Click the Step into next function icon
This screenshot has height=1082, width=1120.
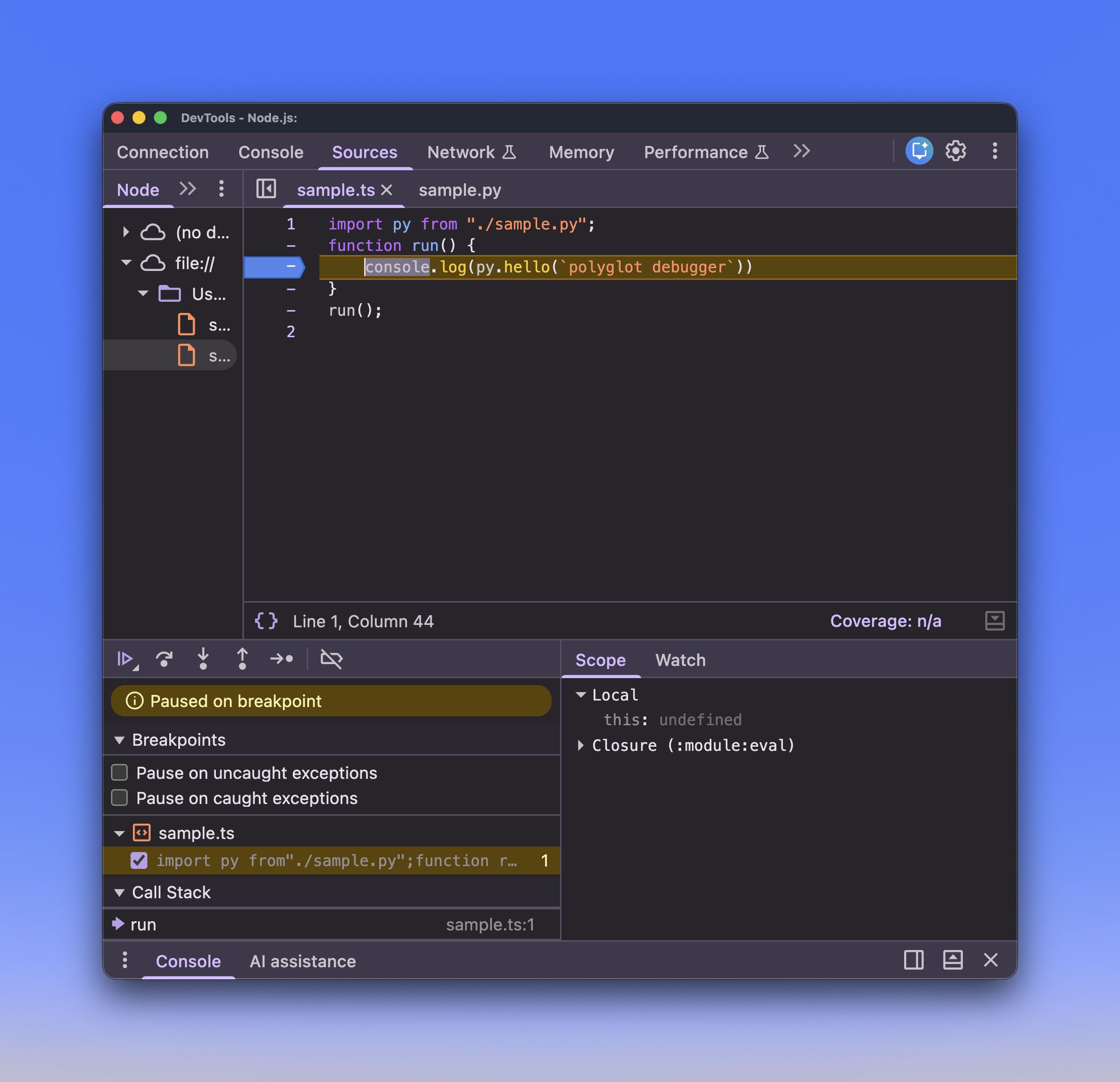(x=203, y=659)
